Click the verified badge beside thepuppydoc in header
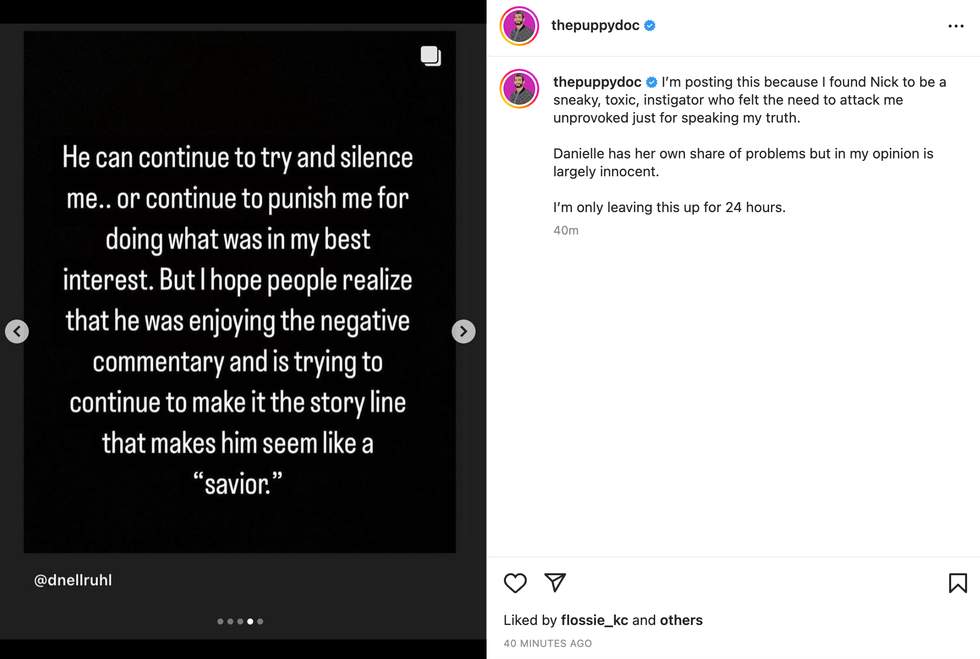980x659 pixels. pos(651,25)
